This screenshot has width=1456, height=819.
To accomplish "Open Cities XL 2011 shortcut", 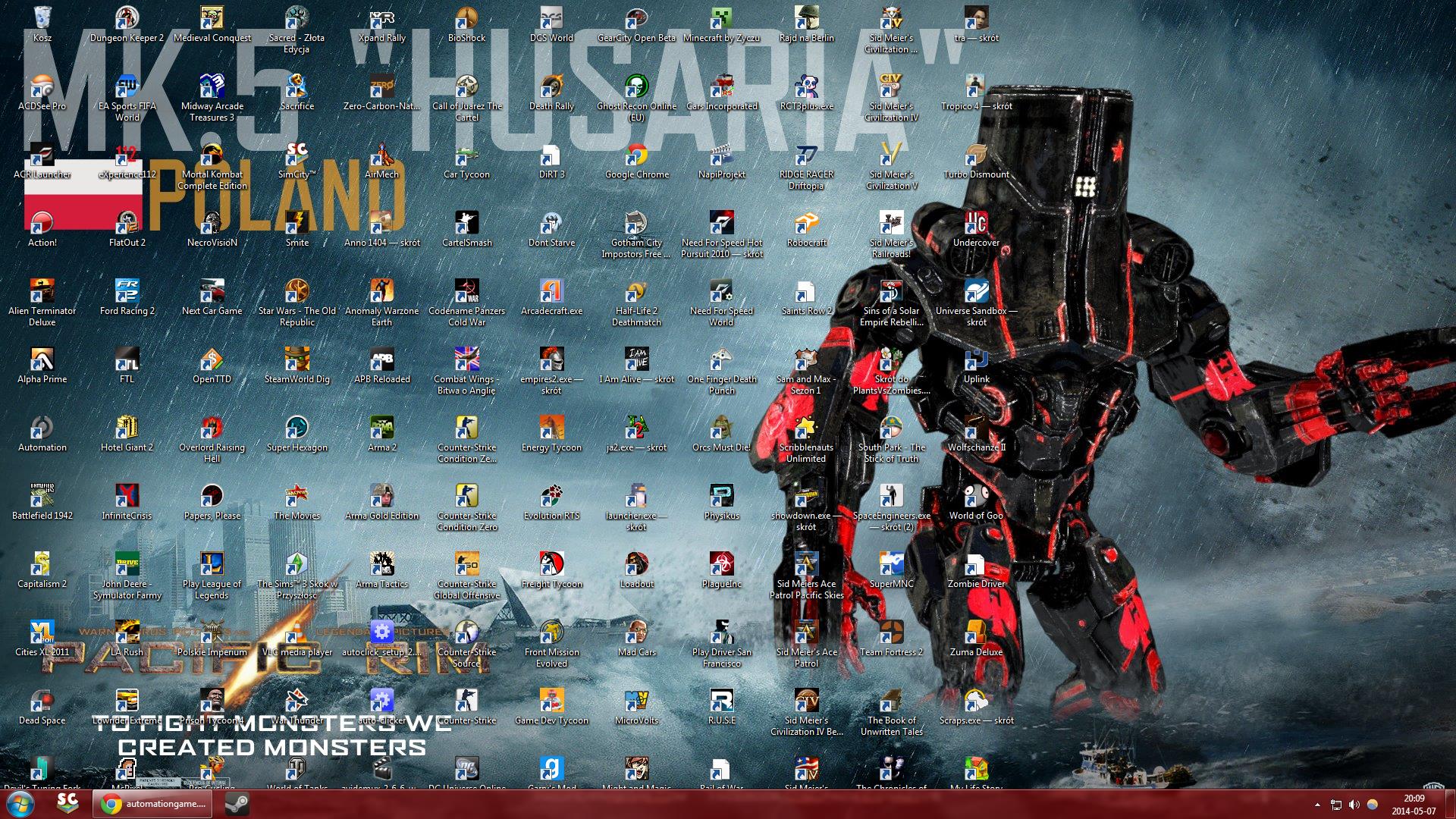I will point(42,638).
